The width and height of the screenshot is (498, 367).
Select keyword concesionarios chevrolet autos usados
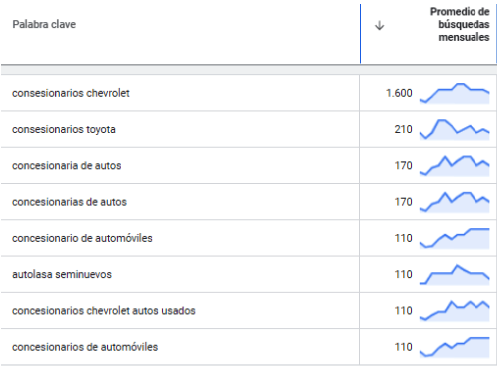click(104, 311)
